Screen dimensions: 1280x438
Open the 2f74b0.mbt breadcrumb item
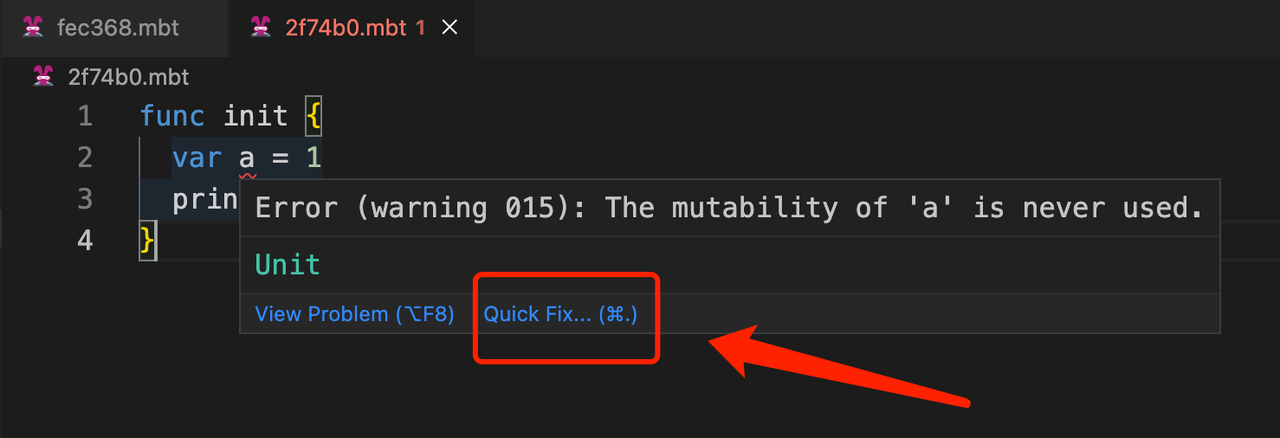click(128, 77)
